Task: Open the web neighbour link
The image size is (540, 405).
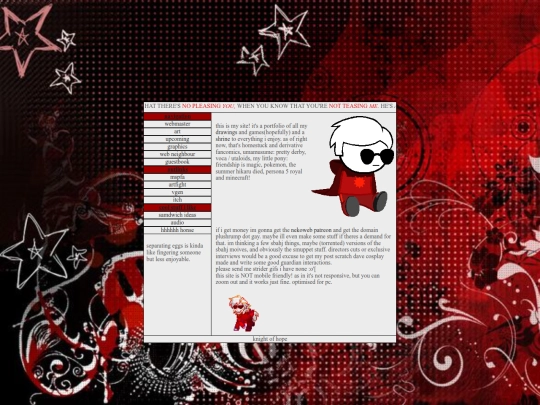Action: tap(177, 154)
